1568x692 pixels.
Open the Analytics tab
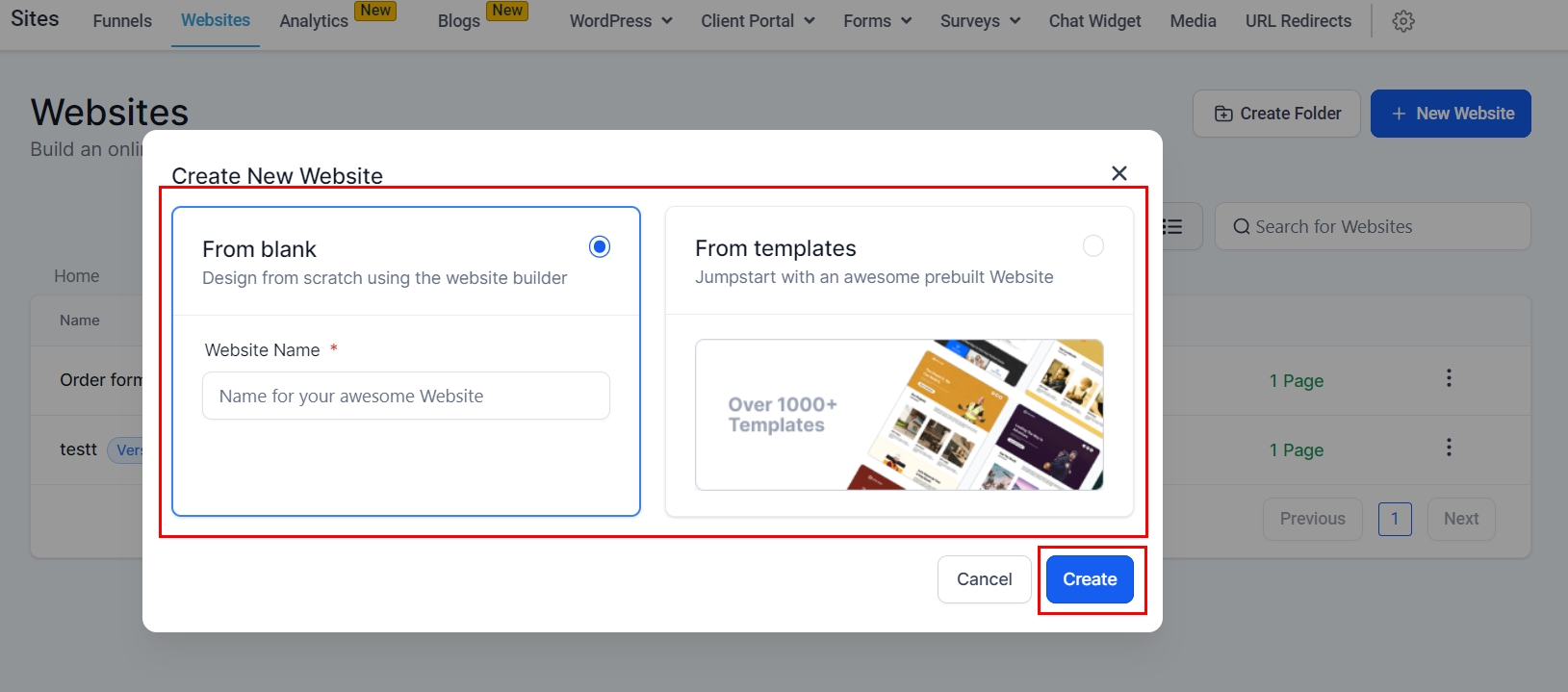pyautogui.click(x=314, y=21)
